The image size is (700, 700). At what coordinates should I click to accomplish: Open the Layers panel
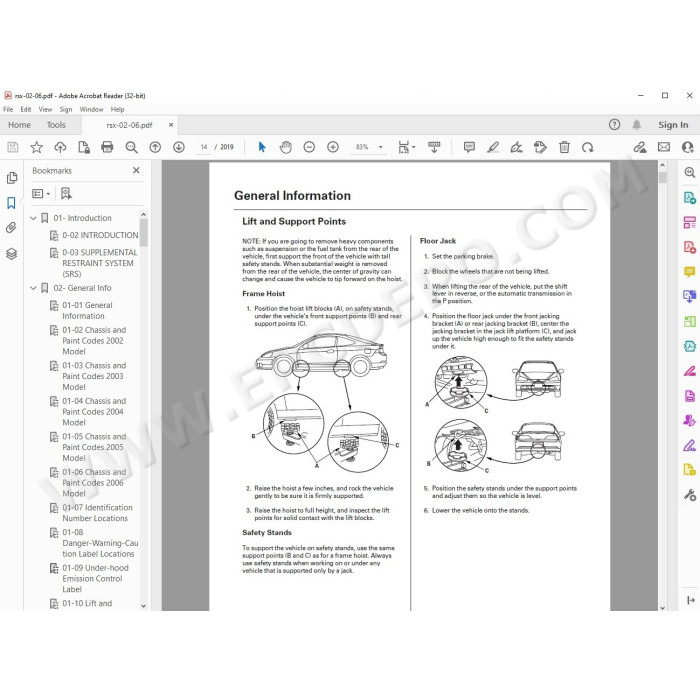(x=12, y=254)
